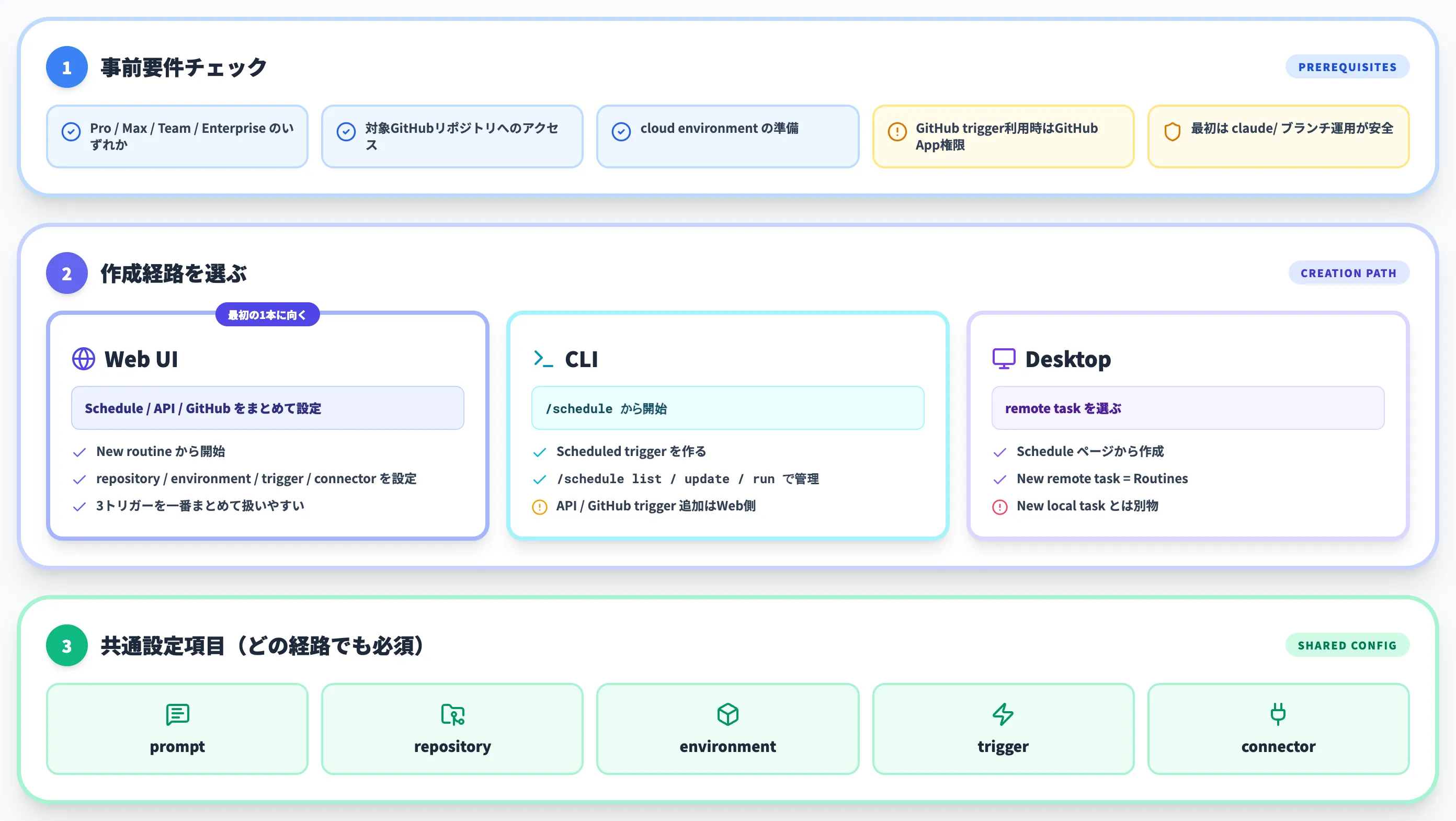Click the step 2 number badge
The height and width of the screenshot is (821, 1456).
tap(67, 273)
